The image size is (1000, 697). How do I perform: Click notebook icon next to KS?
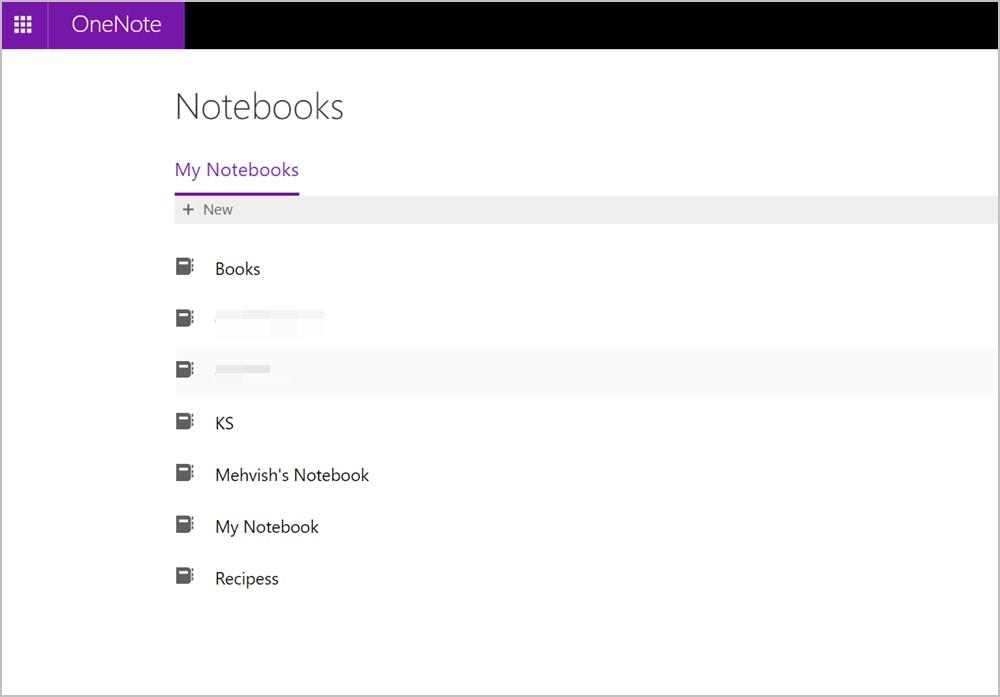coord(185,421)
